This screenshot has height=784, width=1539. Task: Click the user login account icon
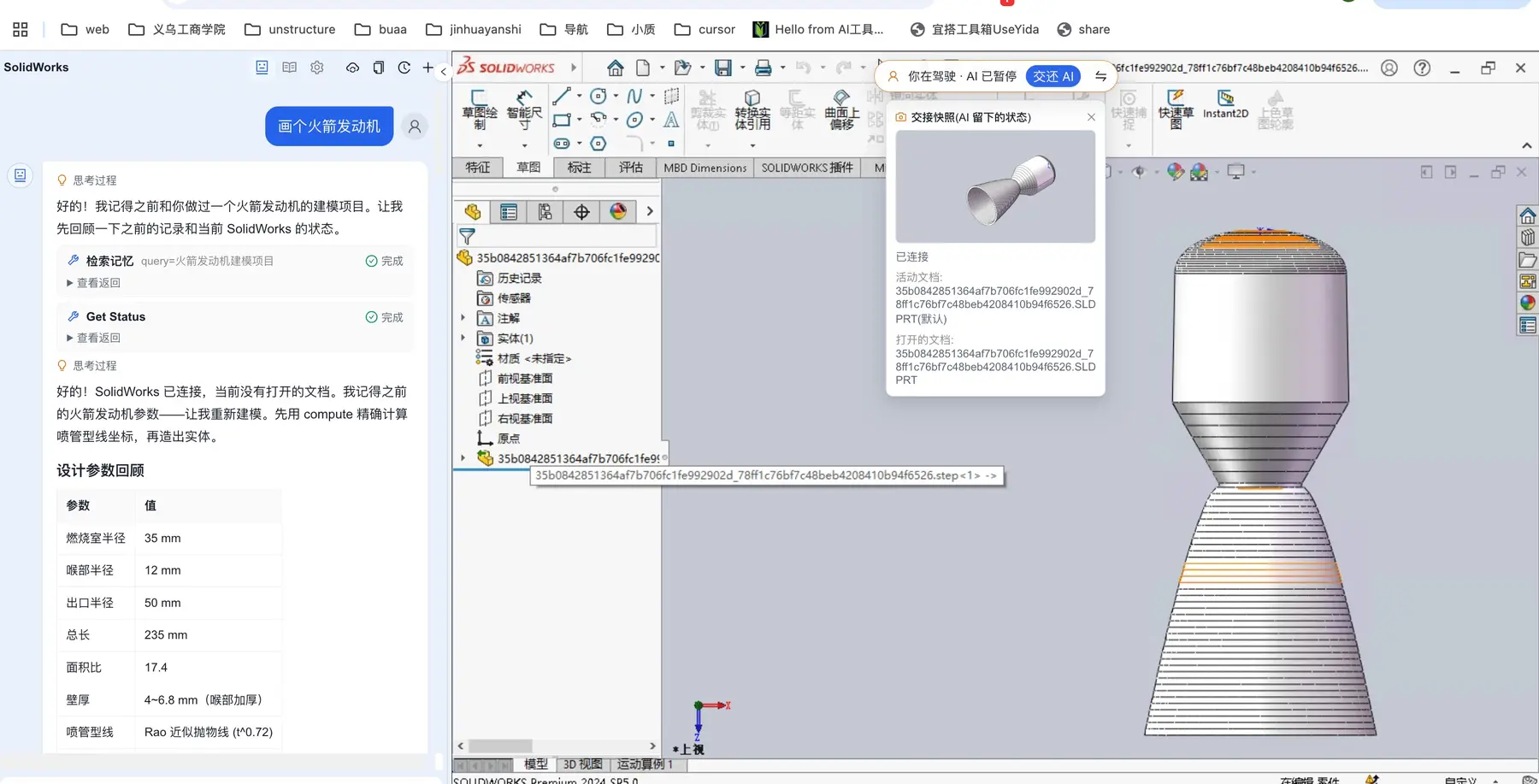(1389, 68)
